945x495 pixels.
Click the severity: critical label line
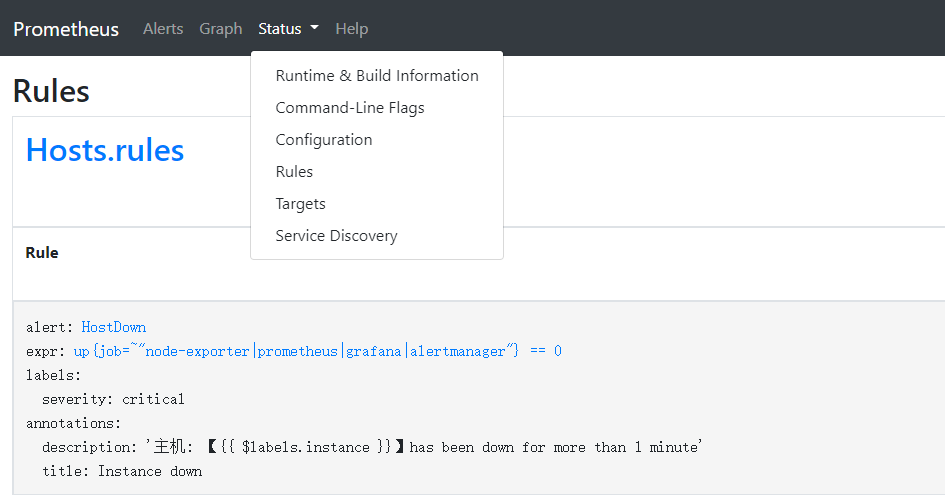click(x=113, y=399)
